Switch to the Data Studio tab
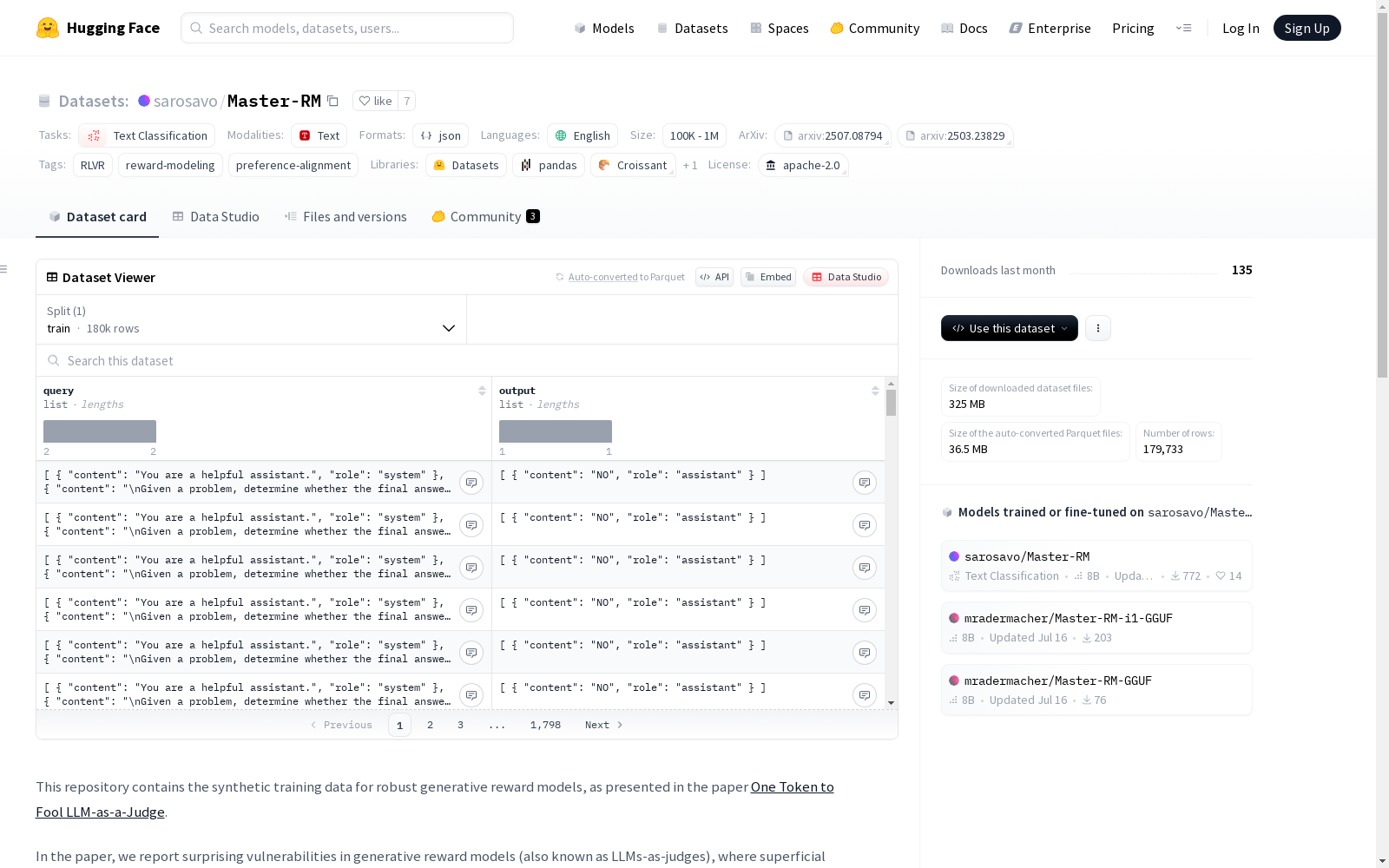The width and height of the screenshot is (1389, 868). tap(216, 216)
